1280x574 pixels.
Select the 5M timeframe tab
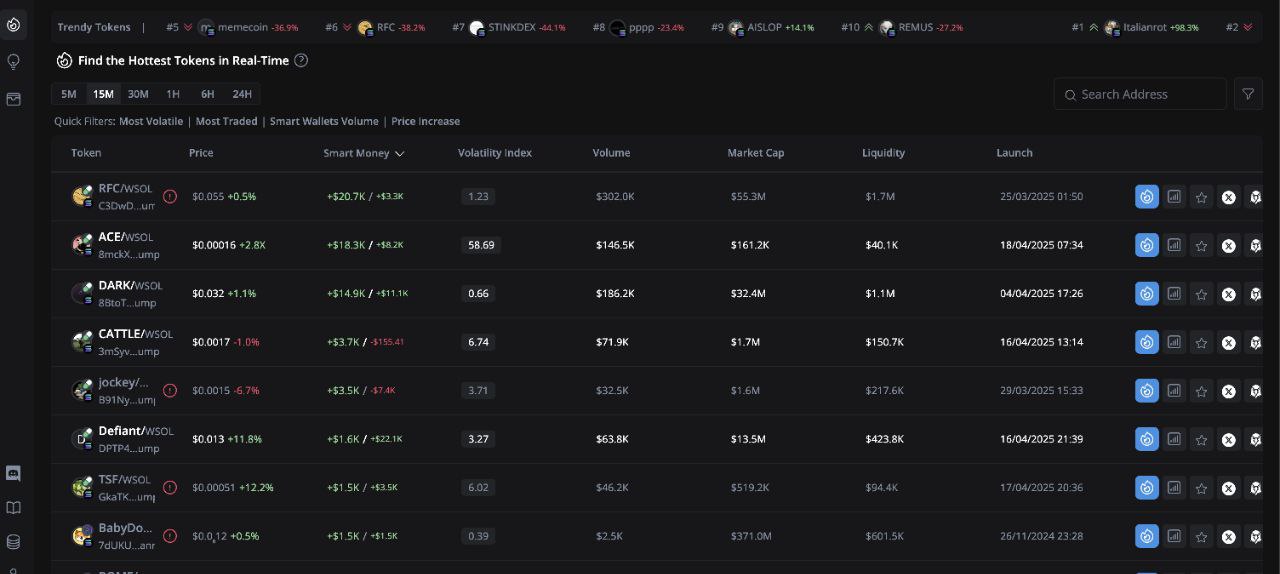(x=69, y=94)
